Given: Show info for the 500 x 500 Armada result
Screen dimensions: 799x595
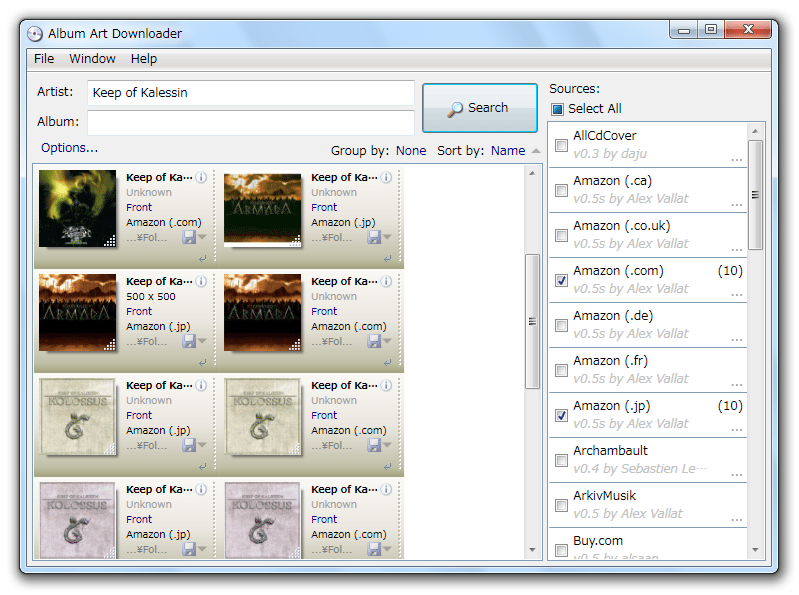Looking at the screenshot, I should (202, 281).
